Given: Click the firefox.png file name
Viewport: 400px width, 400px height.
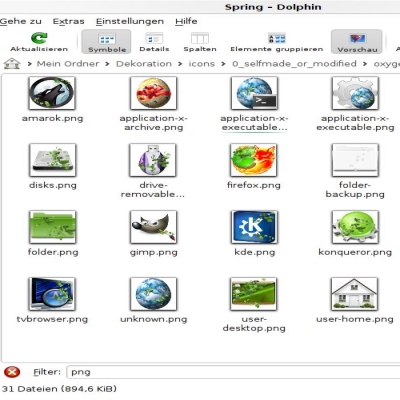Looking at the screenshot, I should (254, 185).
